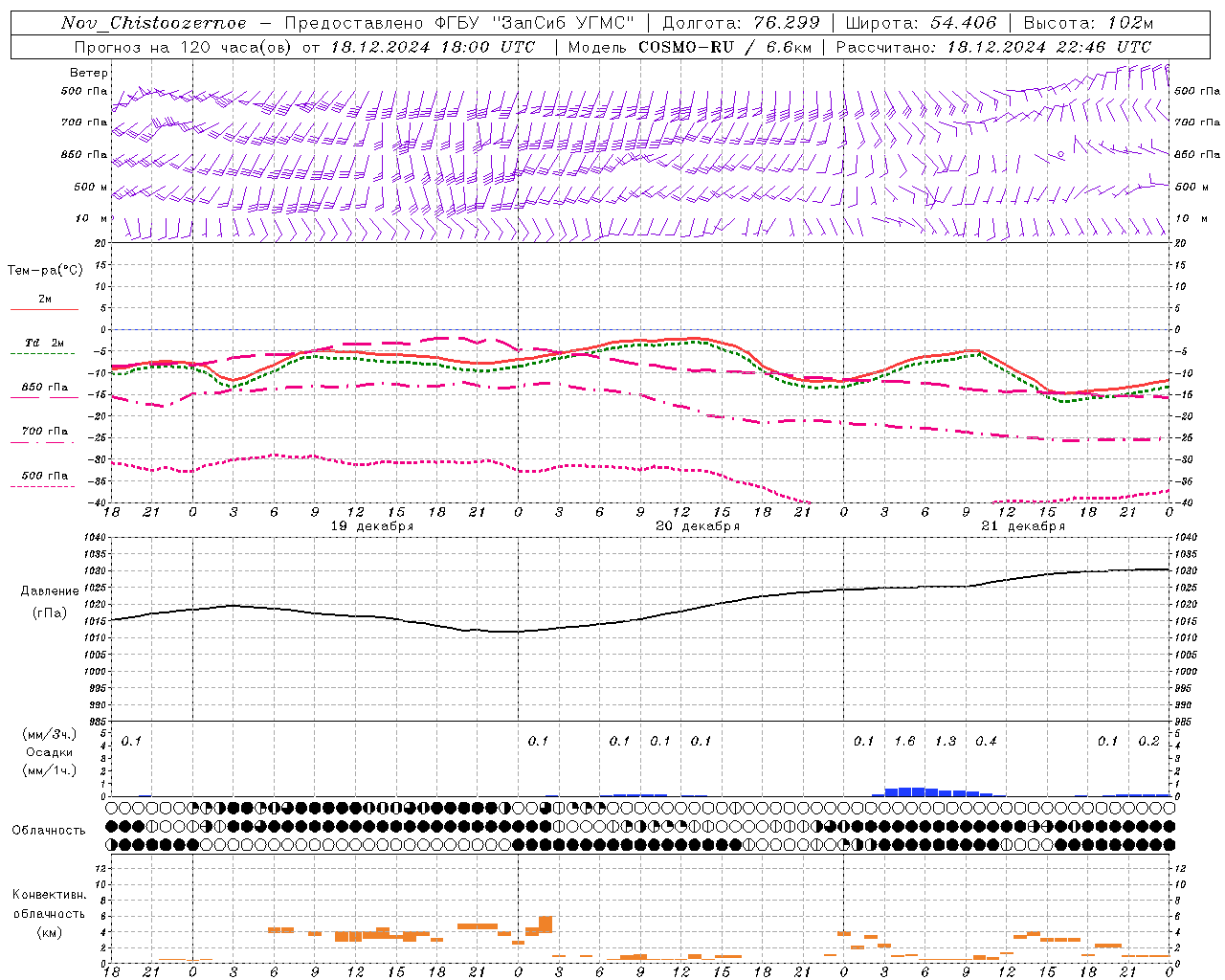Click the legend line sample under 2м
This screenshot has width=1225, height=980.
[44, 309]
